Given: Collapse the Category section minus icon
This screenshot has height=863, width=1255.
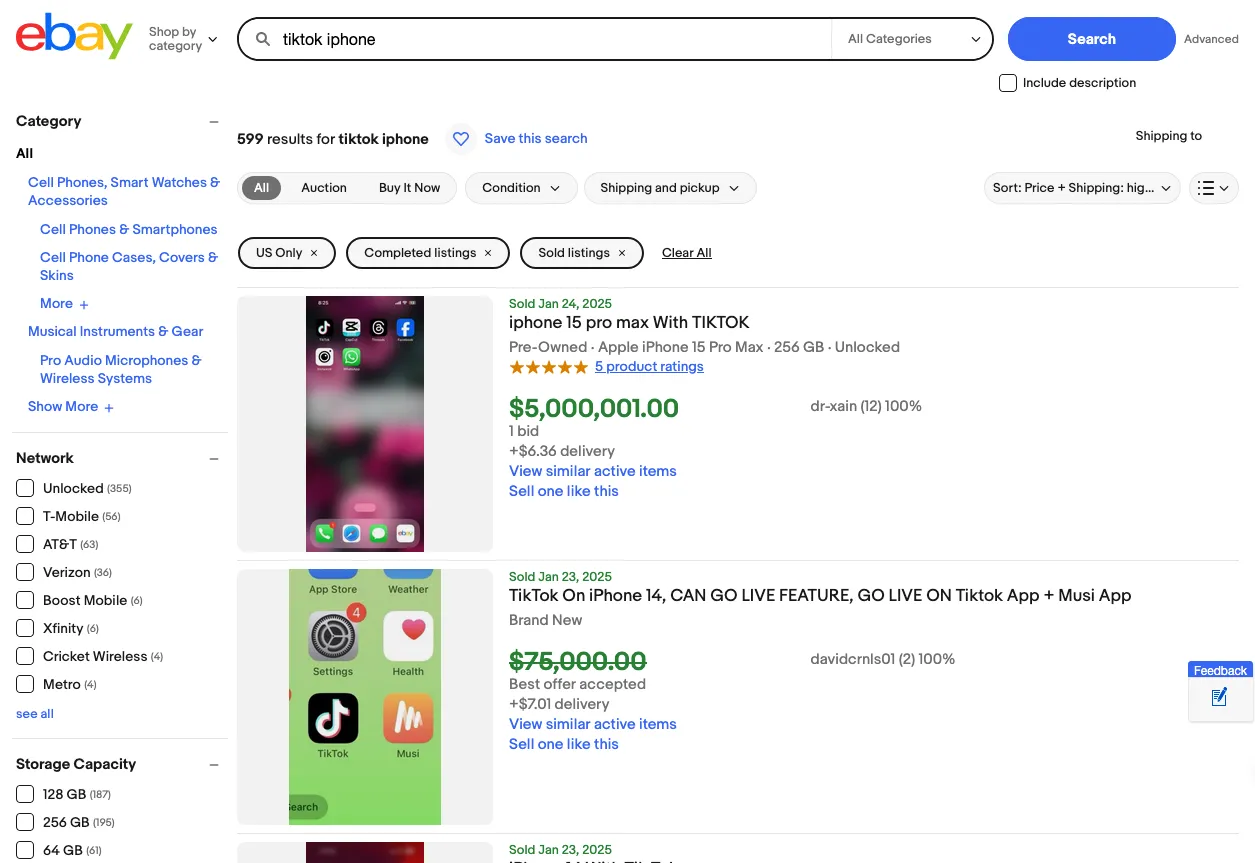Looking at the screenshot, I should click(213, 122).
